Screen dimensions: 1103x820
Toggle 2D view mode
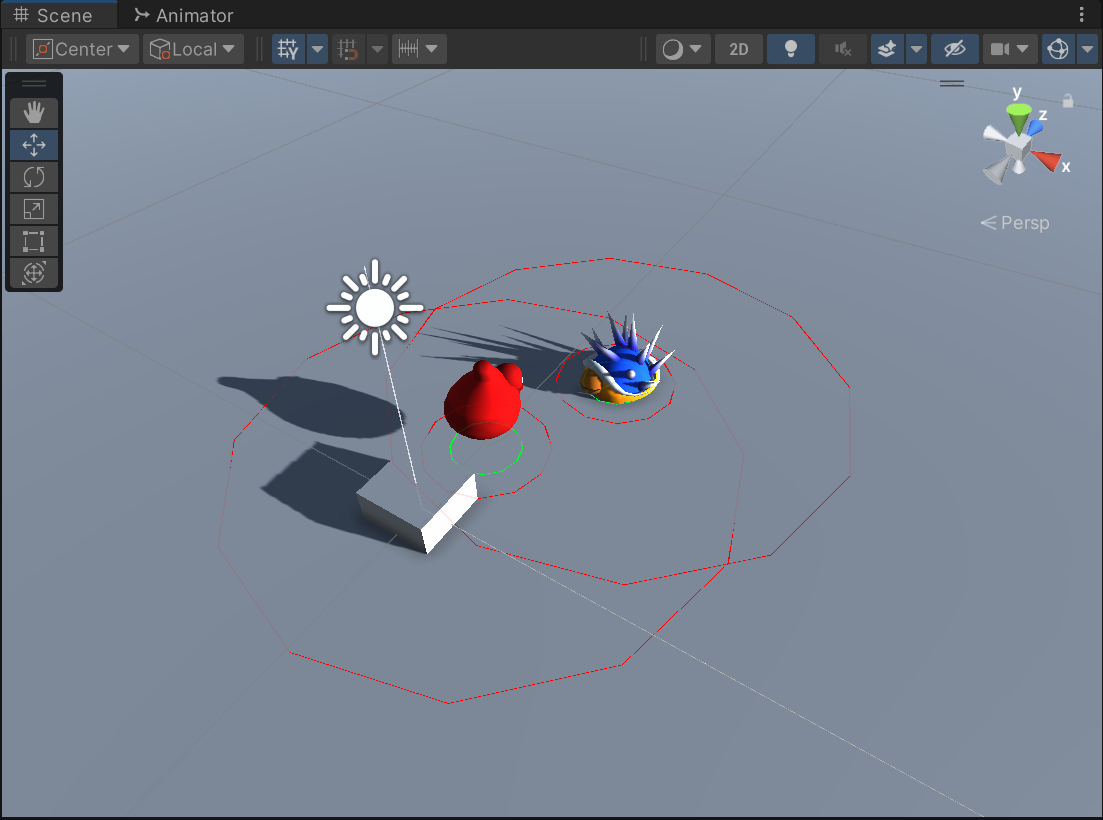(739, 49)
